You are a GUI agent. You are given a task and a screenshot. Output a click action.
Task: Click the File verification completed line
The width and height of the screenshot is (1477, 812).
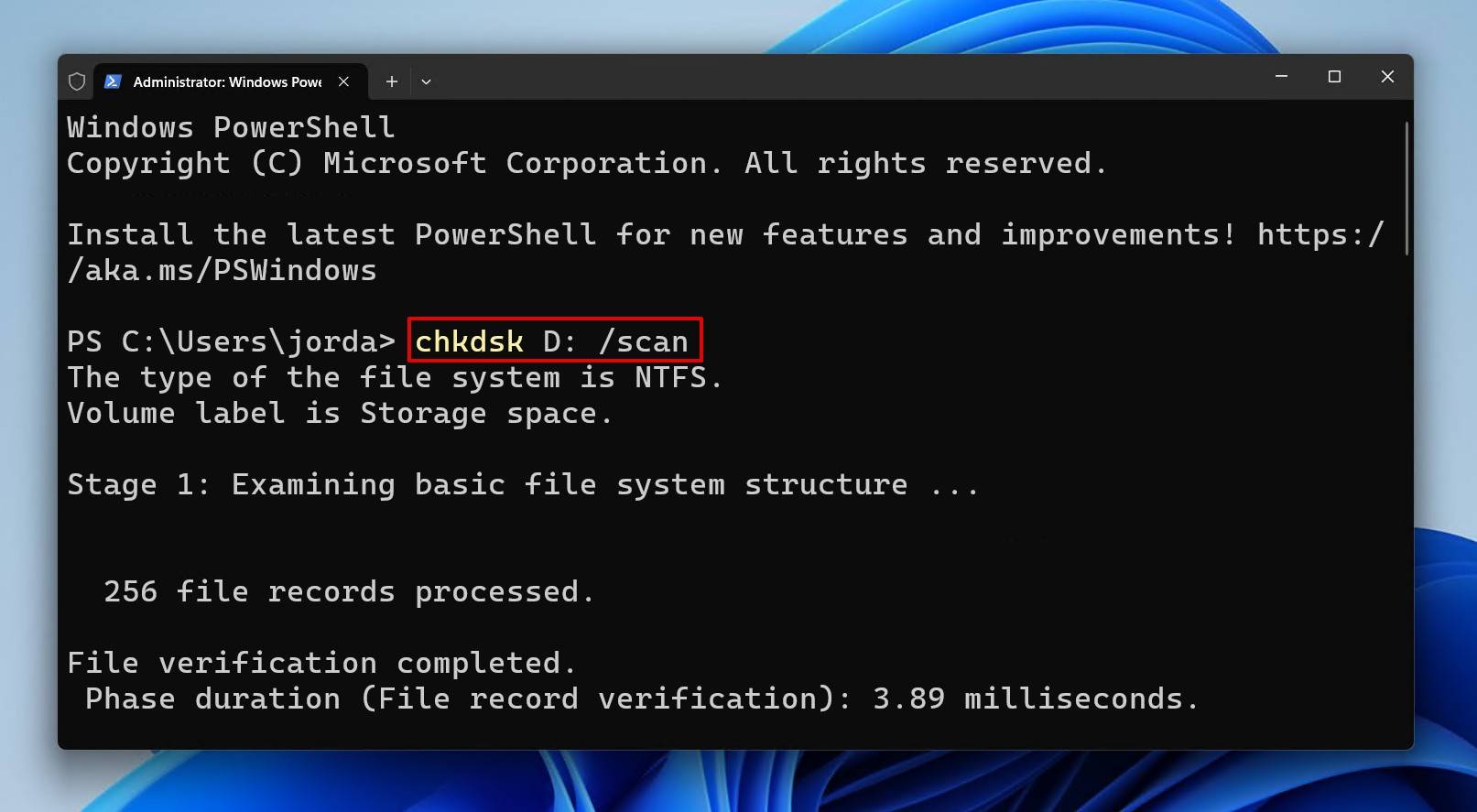(321, 662)
